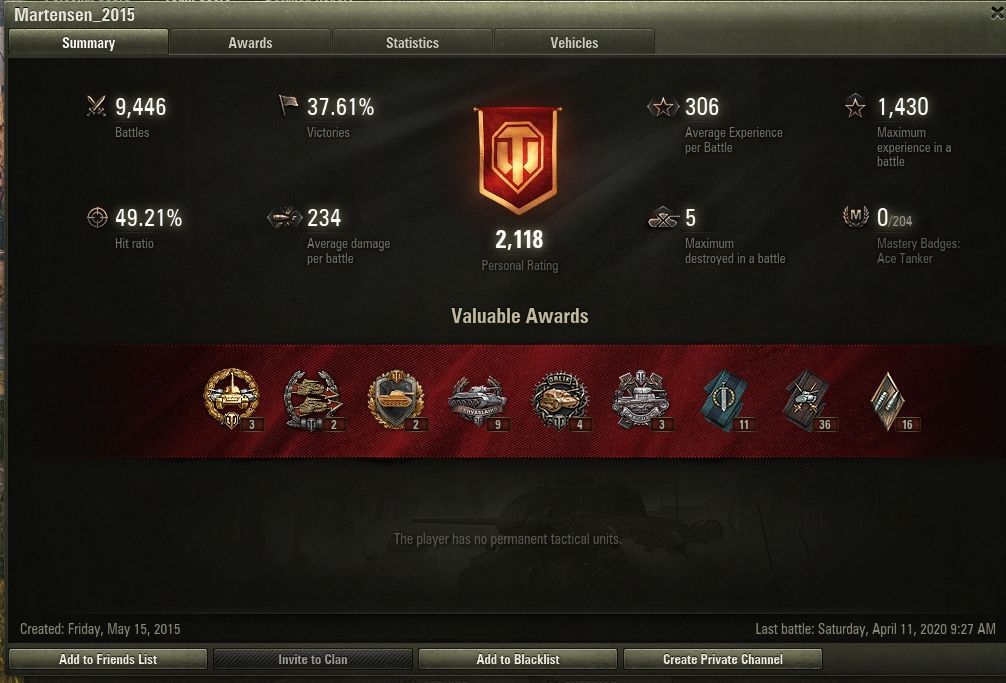Select the Summary tab
The height and width of the screenshot is (683, 1006).
pyautogui.click(x=89, y=43)
